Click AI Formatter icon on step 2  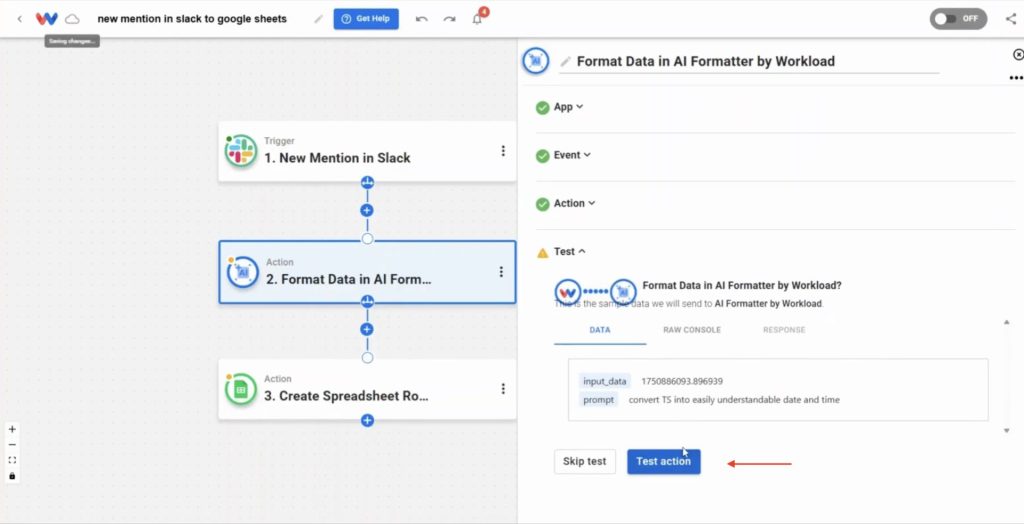[243, 272]
